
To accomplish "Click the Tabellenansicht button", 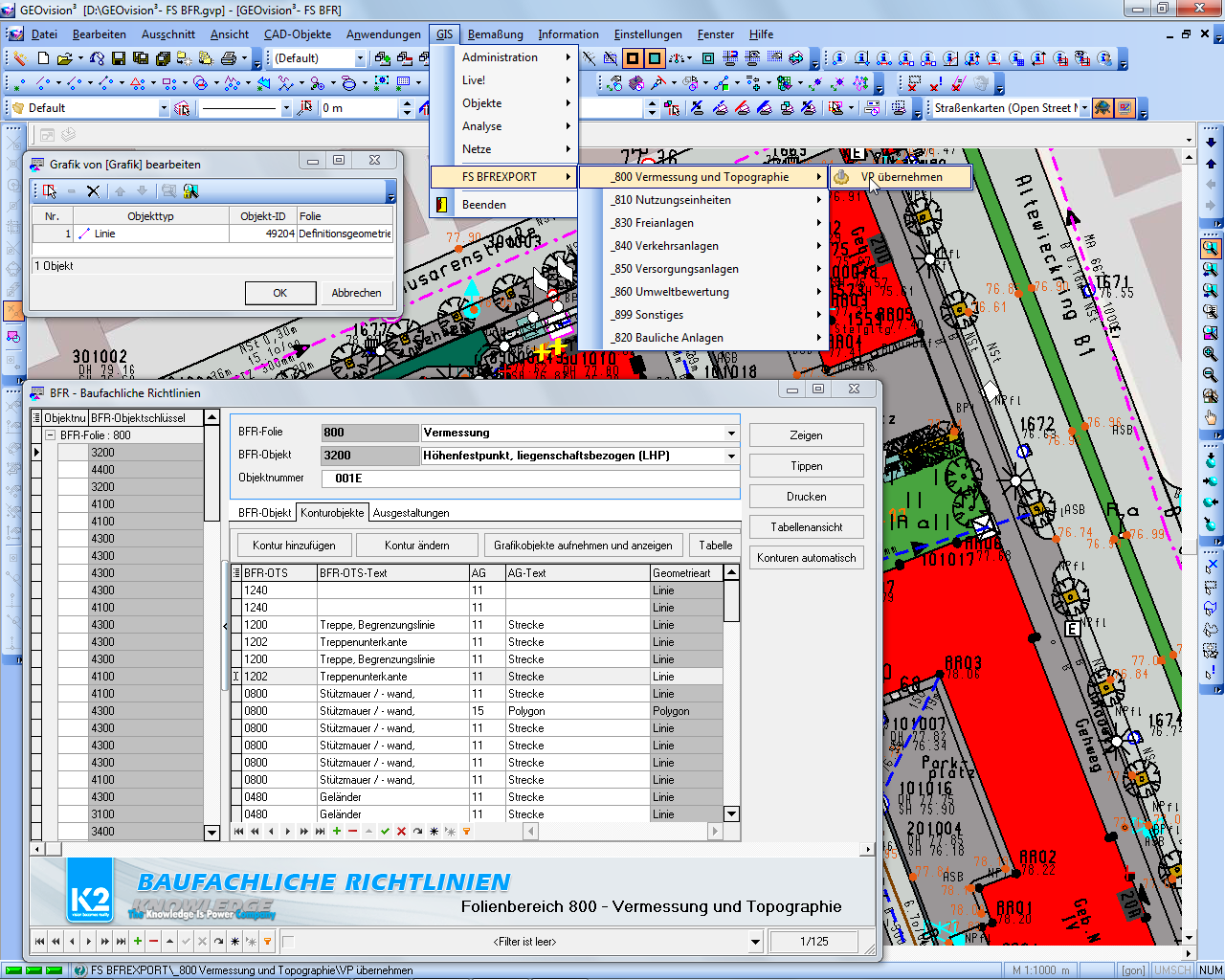I will point(807,527).
